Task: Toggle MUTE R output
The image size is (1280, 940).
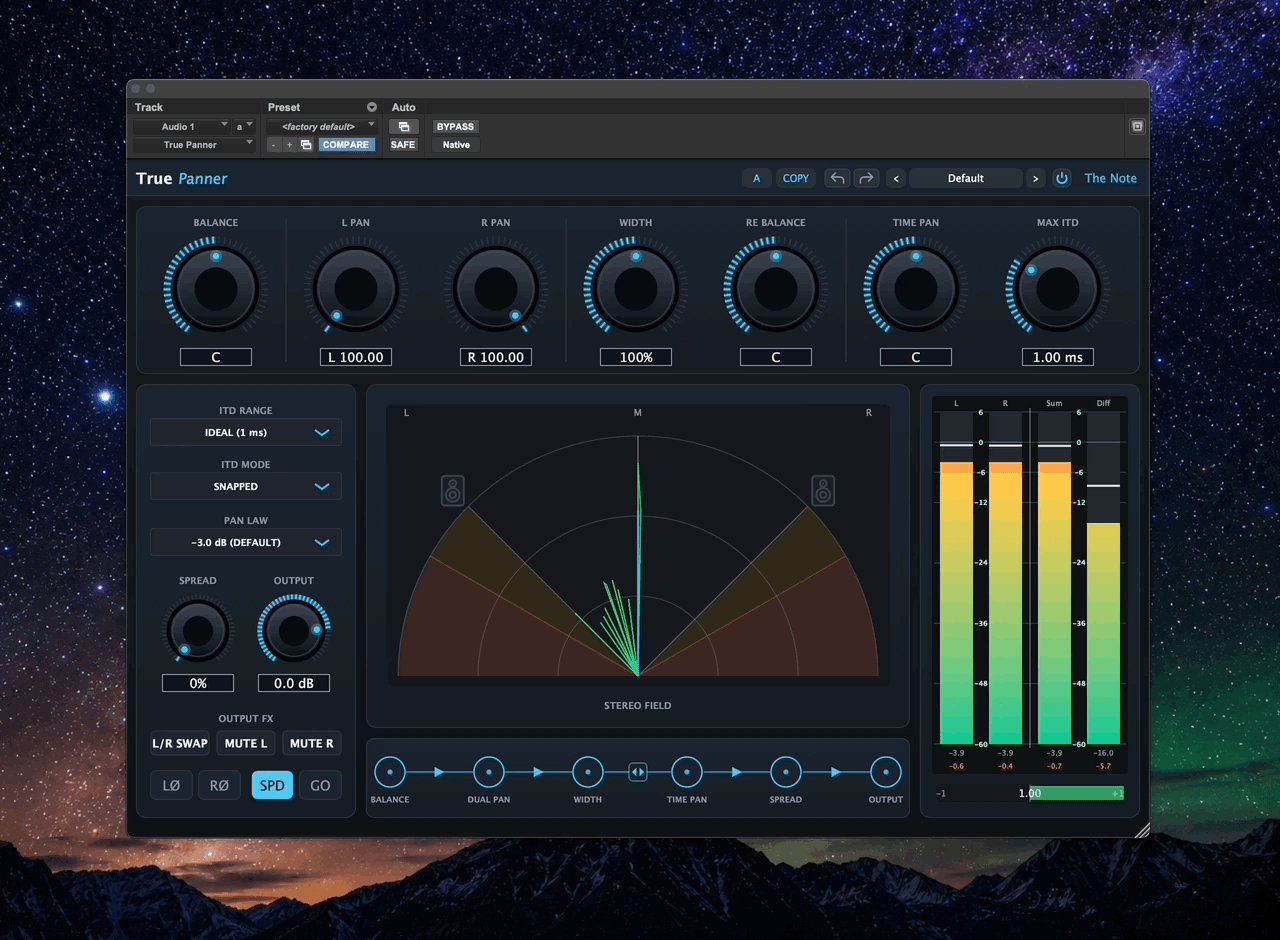Action: tap(312, 743)
